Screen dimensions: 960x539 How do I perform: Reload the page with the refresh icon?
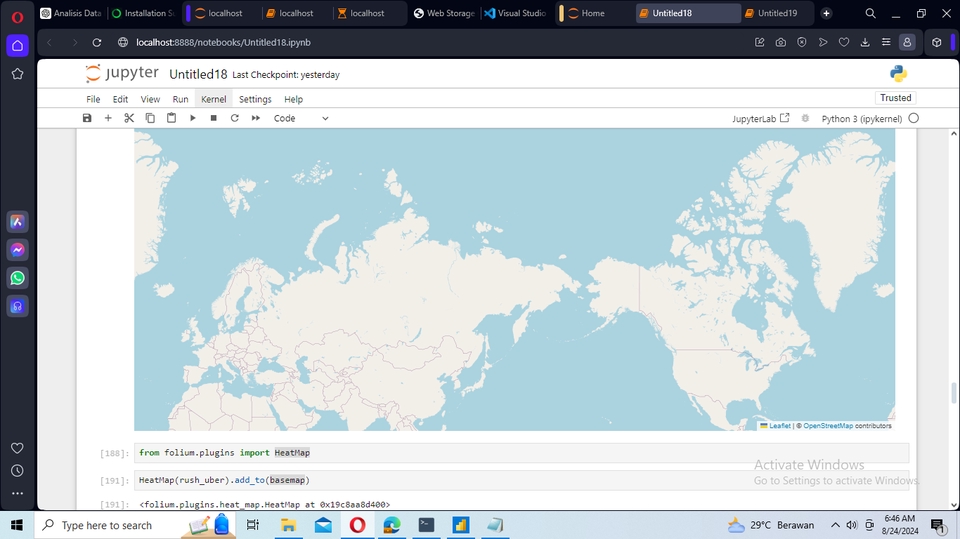click(97, 42)
